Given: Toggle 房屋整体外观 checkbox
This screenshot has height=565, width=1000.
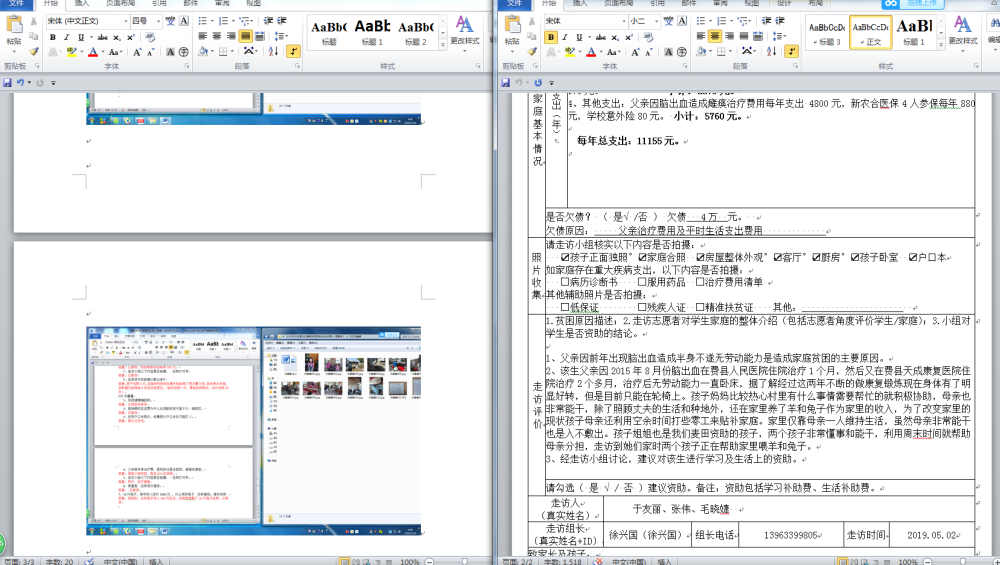Looking at the screenshot, I should (700, 258).
